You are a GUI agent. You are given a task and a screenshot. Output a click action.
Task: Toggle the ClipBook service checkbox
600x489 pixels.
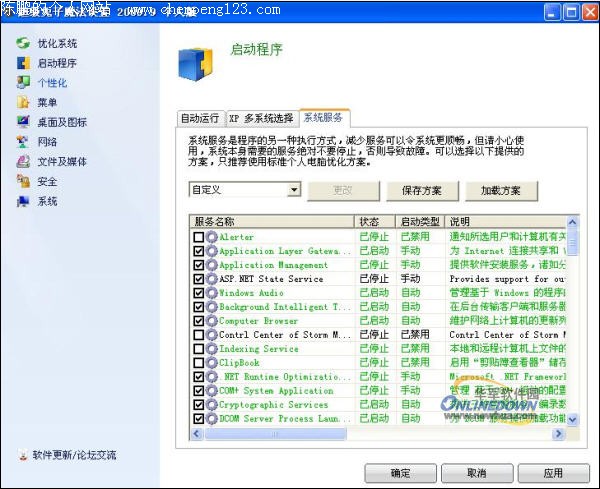point(199,363)
